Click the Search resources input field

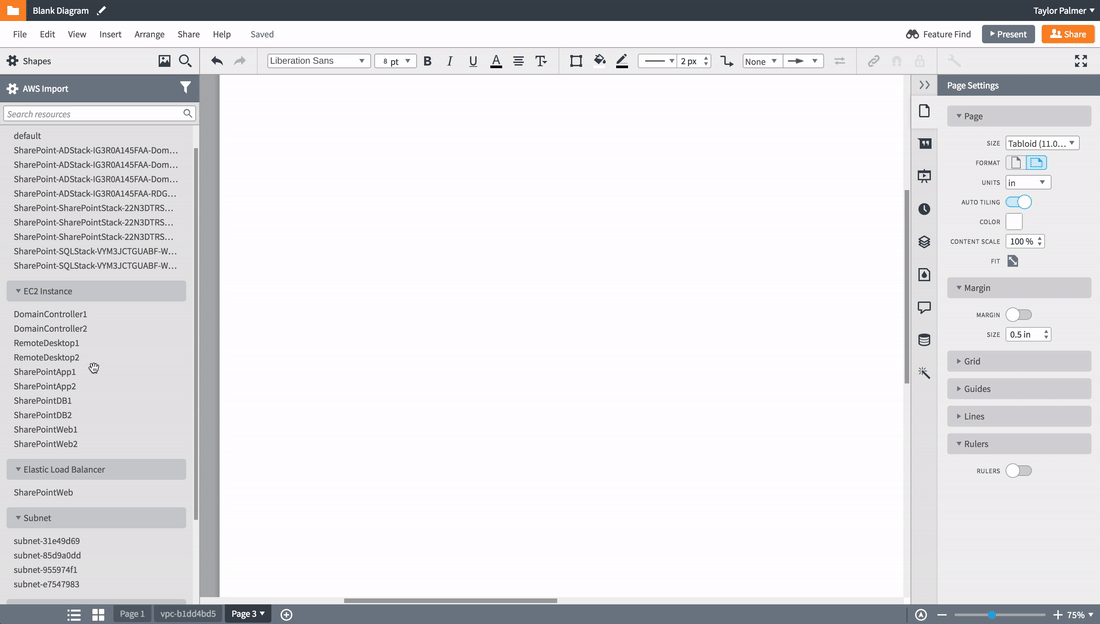point(95,113)
